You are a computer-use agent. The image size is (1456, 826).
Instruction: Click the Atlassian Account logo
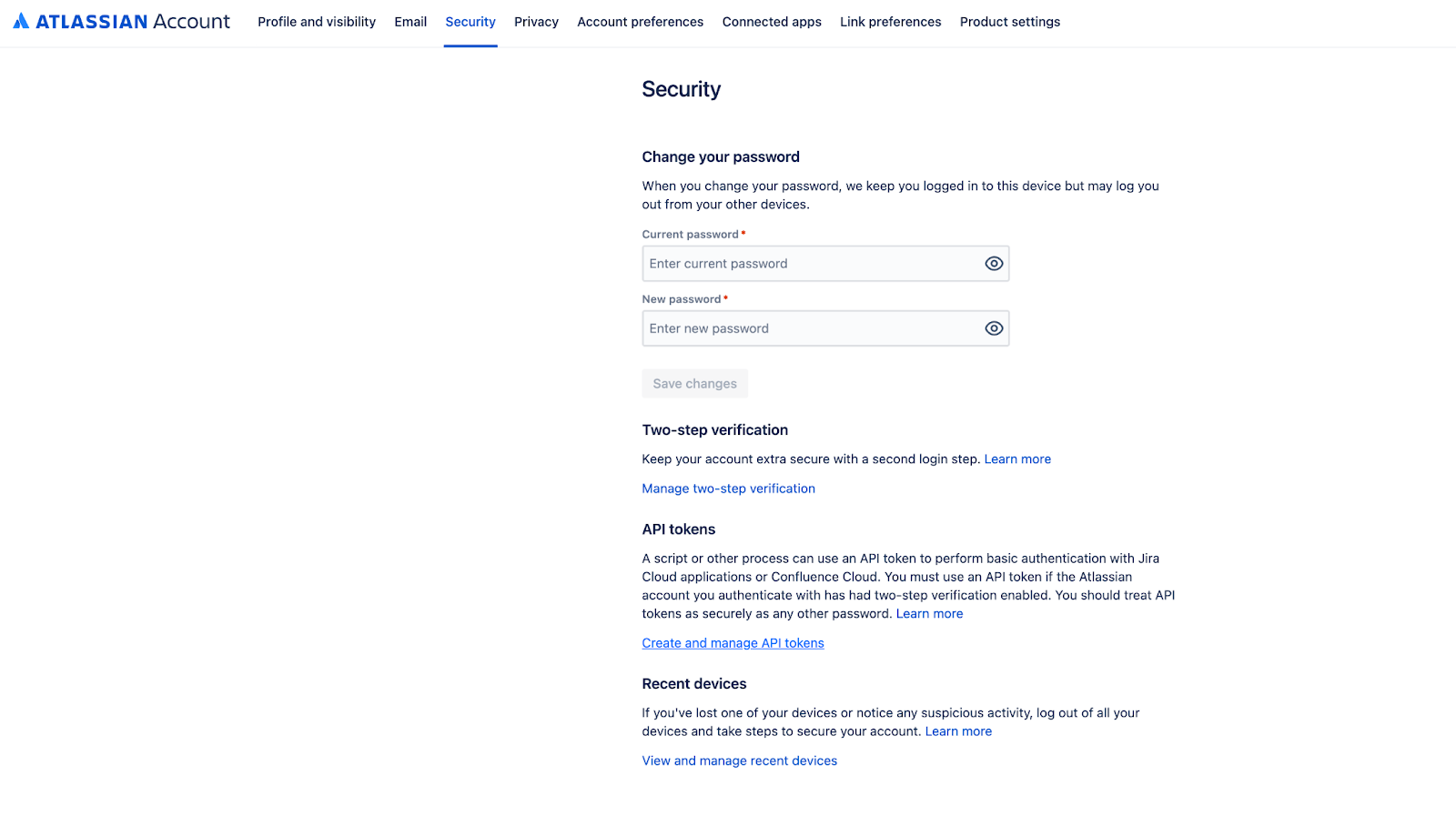[122, 22]
